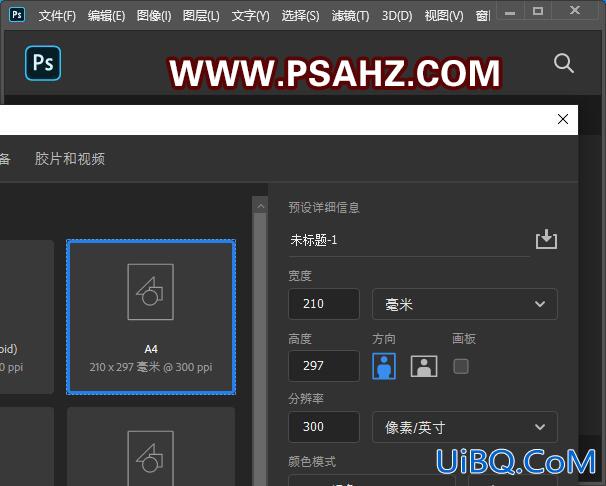Enable the 画板 artboard checkbox
Viewport: 606px width, 486px height.
[461, 366]
